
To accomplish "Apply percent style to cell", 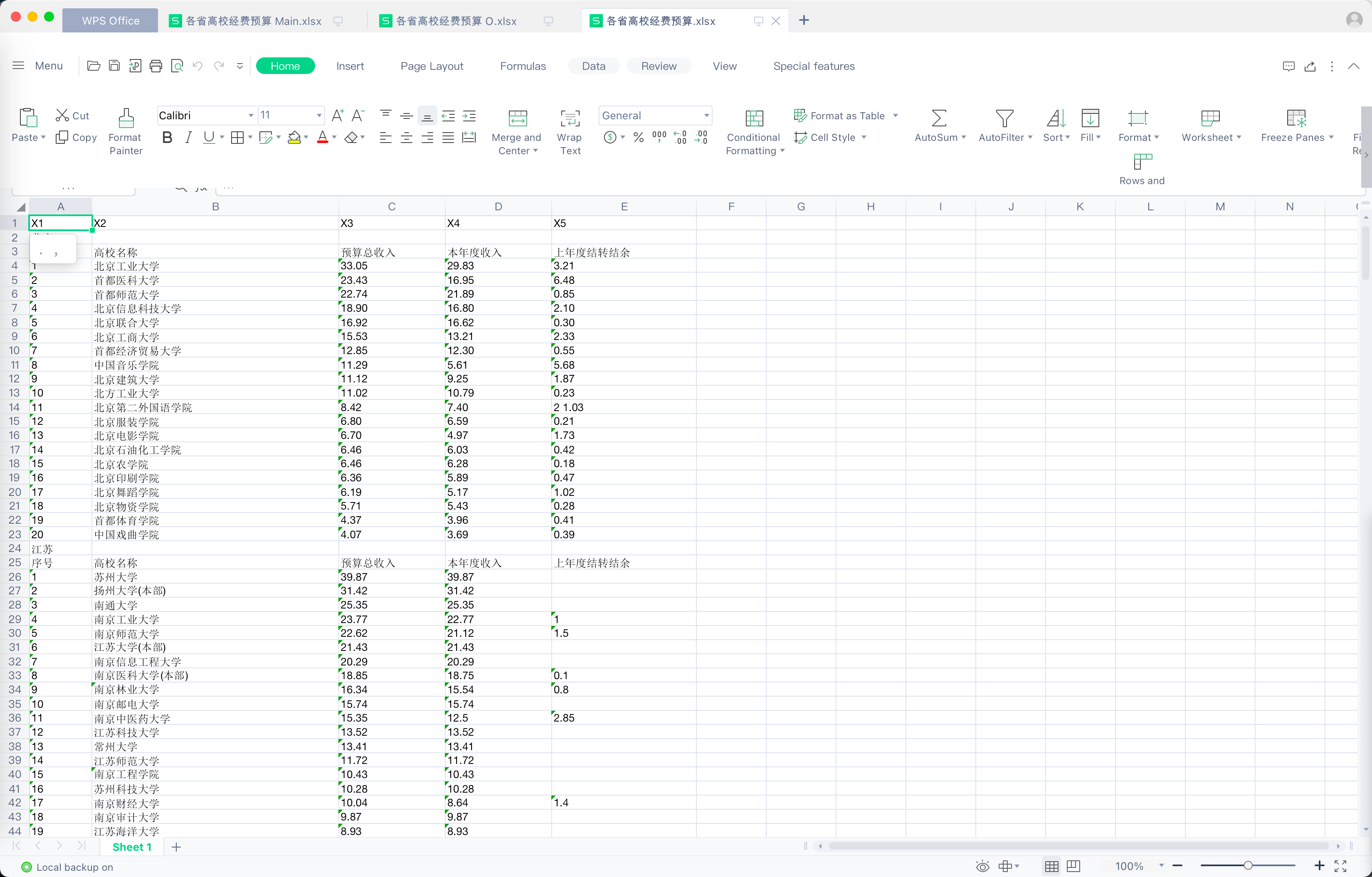I will 639,137.
